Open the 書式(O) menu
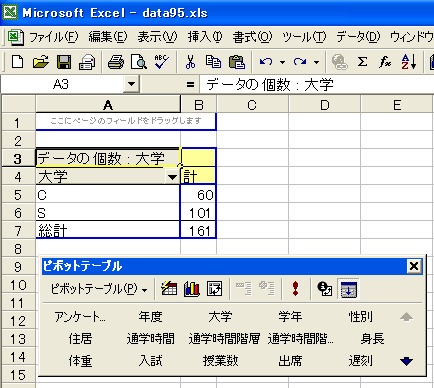This screenshot has width=434, height=388. [x=252, y=37]
